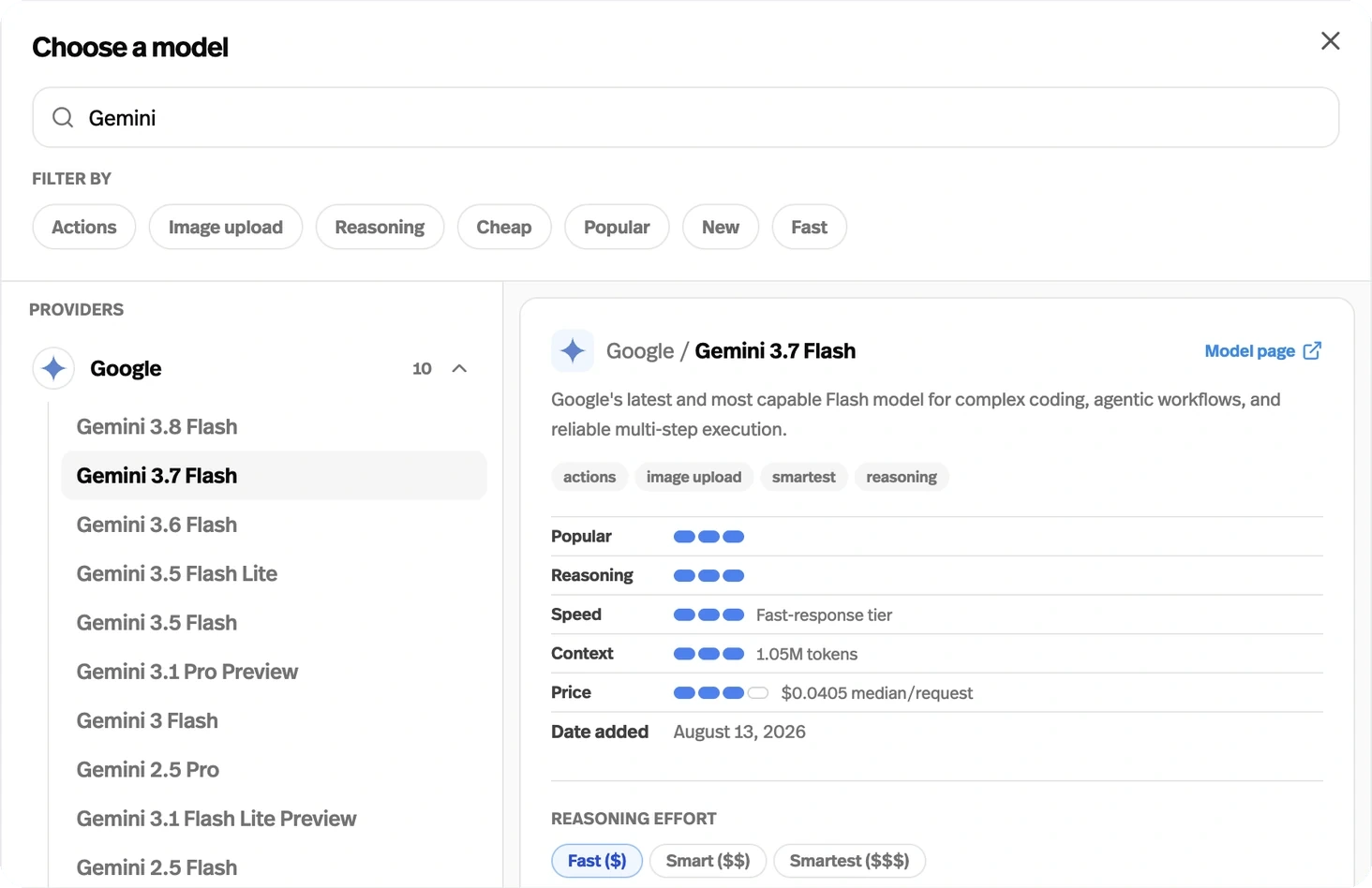Click the "1.05M tokens" context value
Image resolution: width=1372 pixels, height=888 pixels.
pos(807,654)
